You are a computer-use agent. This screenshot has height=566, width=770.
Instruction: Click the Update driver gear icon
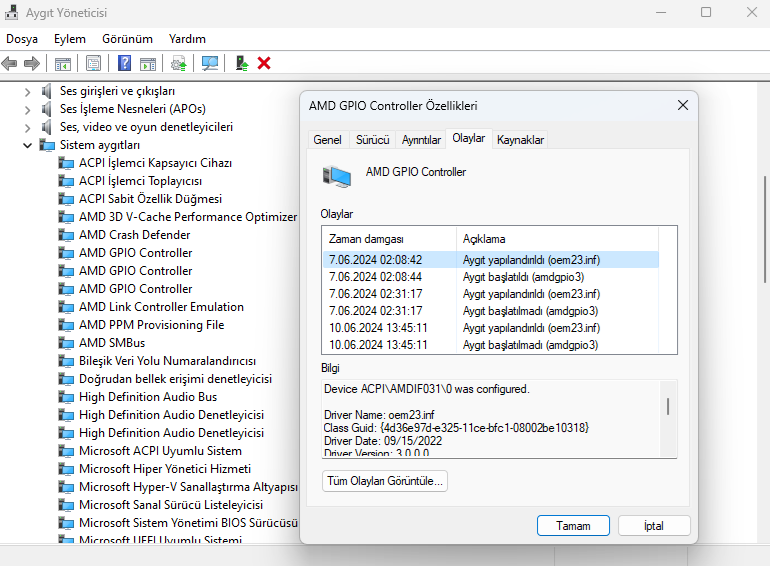(179, 63)
